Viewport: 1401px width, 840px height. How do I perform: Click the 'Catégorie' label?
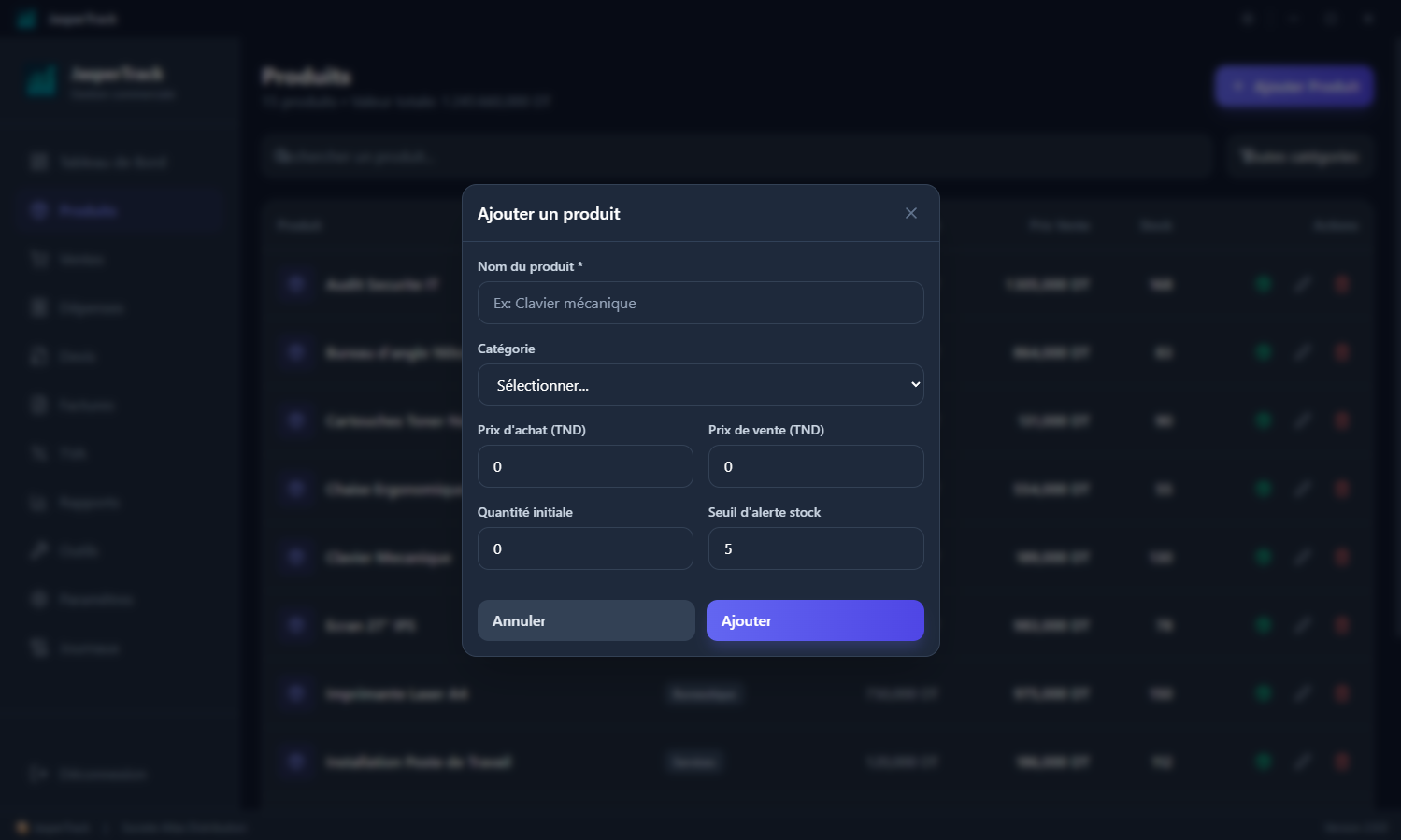click(x=507, y=349)
